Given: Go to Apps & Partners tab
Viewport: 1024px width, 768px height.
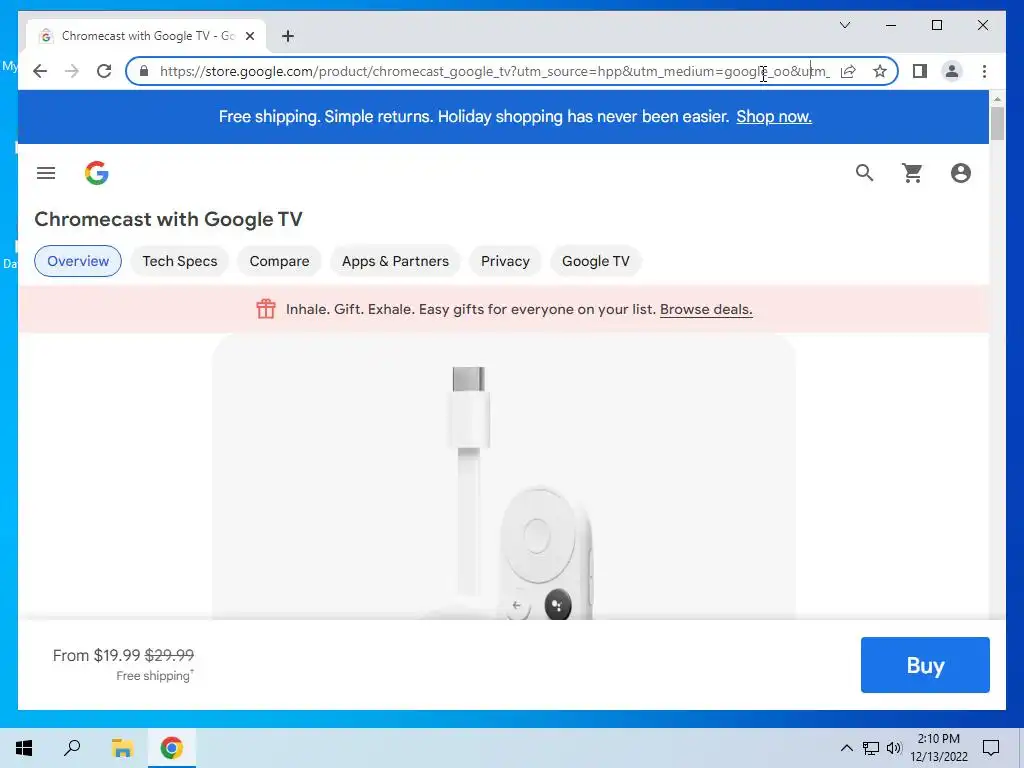Looking at the screenshot, I should 395,261.
